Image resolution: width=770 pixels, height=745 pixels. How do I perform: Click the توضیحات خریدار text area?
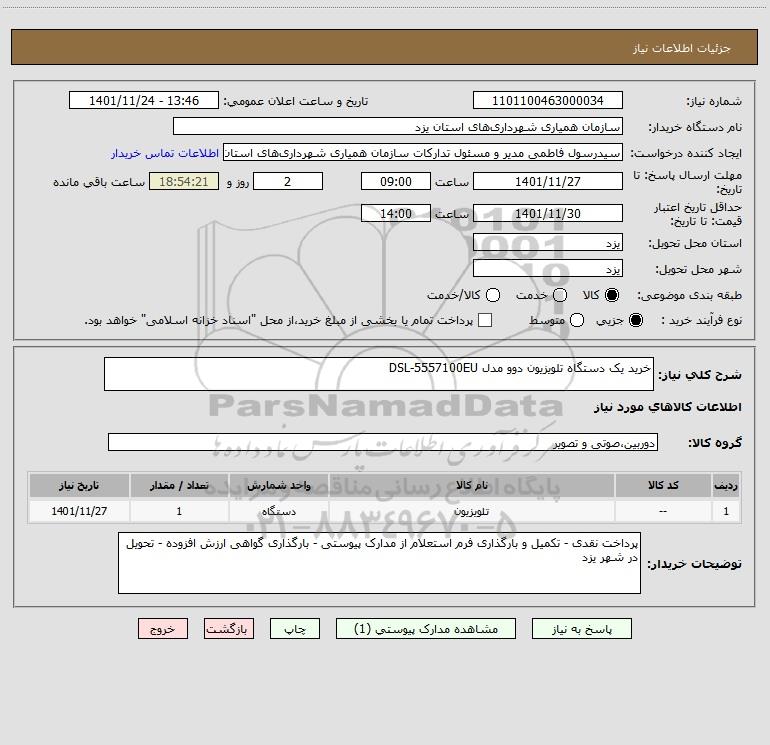click(x=379, y=563)
